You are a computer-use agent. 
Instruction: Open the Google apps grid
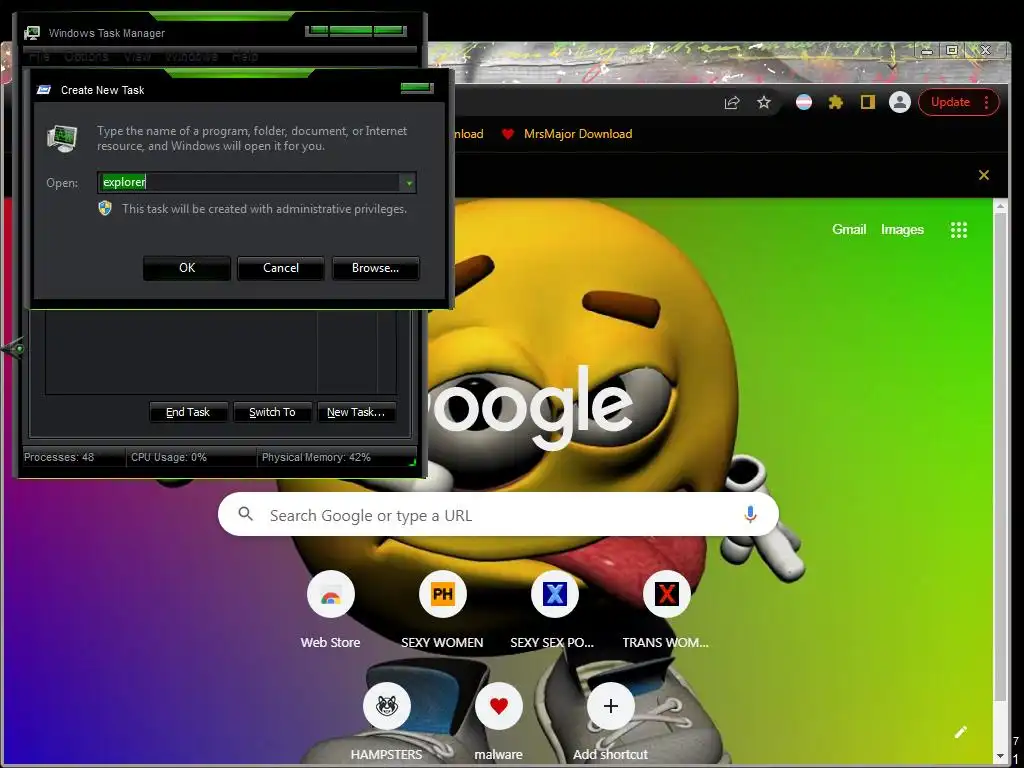click(959, 230)
